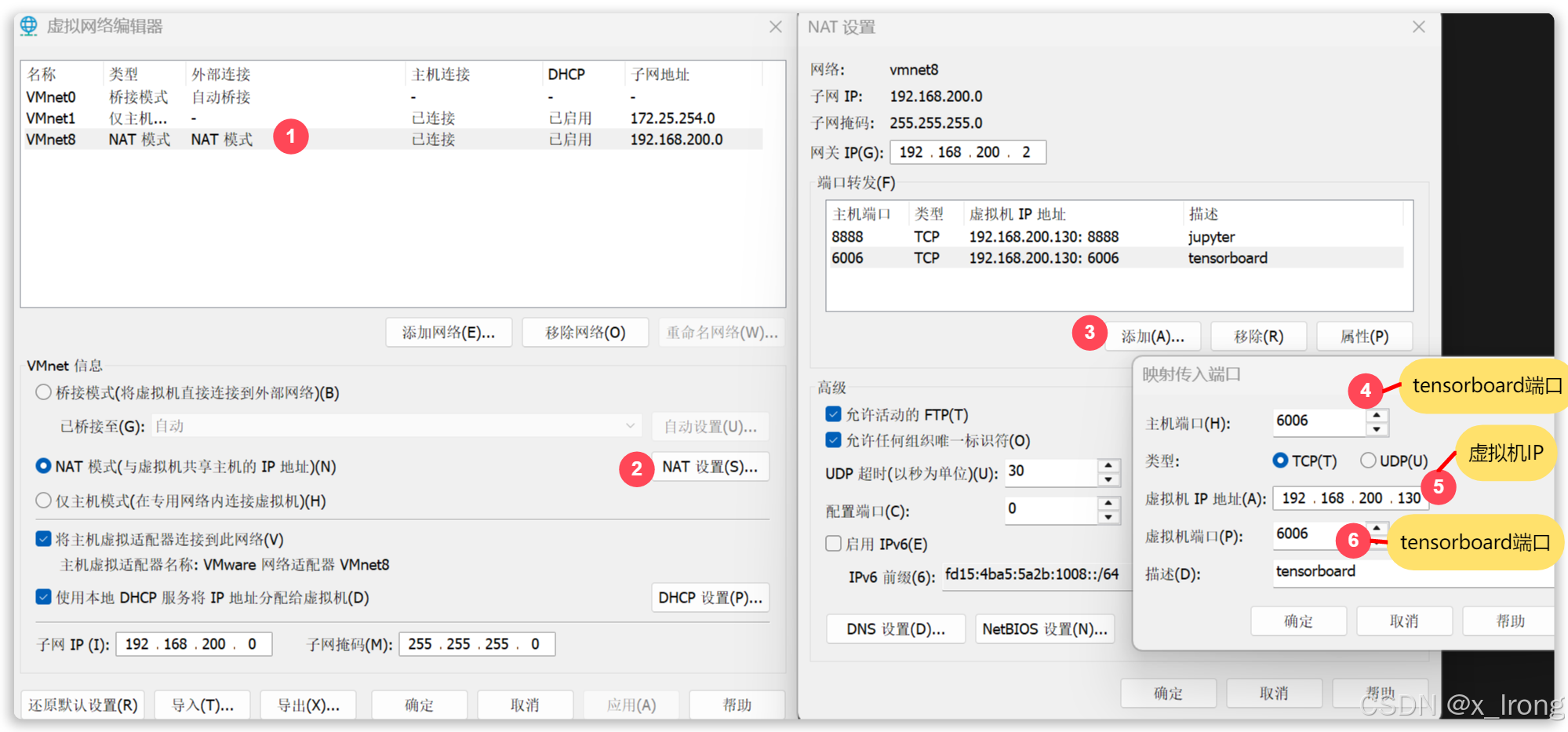Click the 导入(T)... button

pos(202,705)
